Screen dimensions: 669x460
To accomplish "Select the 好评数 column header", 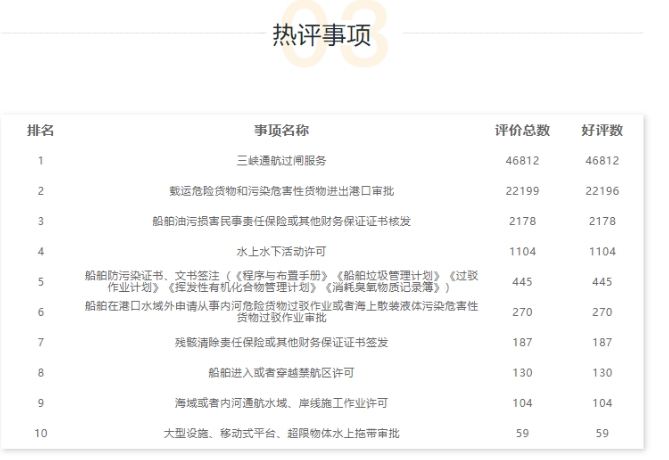I will click(x=601, y=130).
